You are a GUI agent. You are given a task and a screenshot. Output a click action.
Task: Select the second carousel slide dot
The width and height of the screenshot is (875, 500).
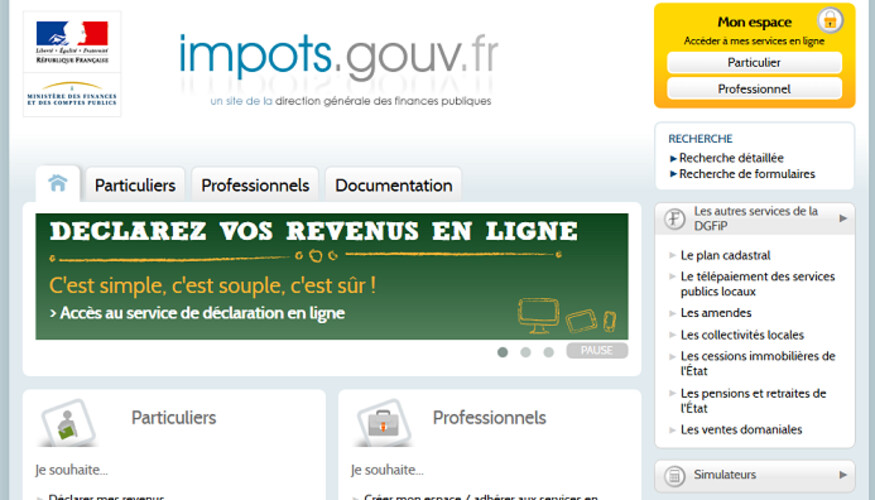[x=525, y=352]
